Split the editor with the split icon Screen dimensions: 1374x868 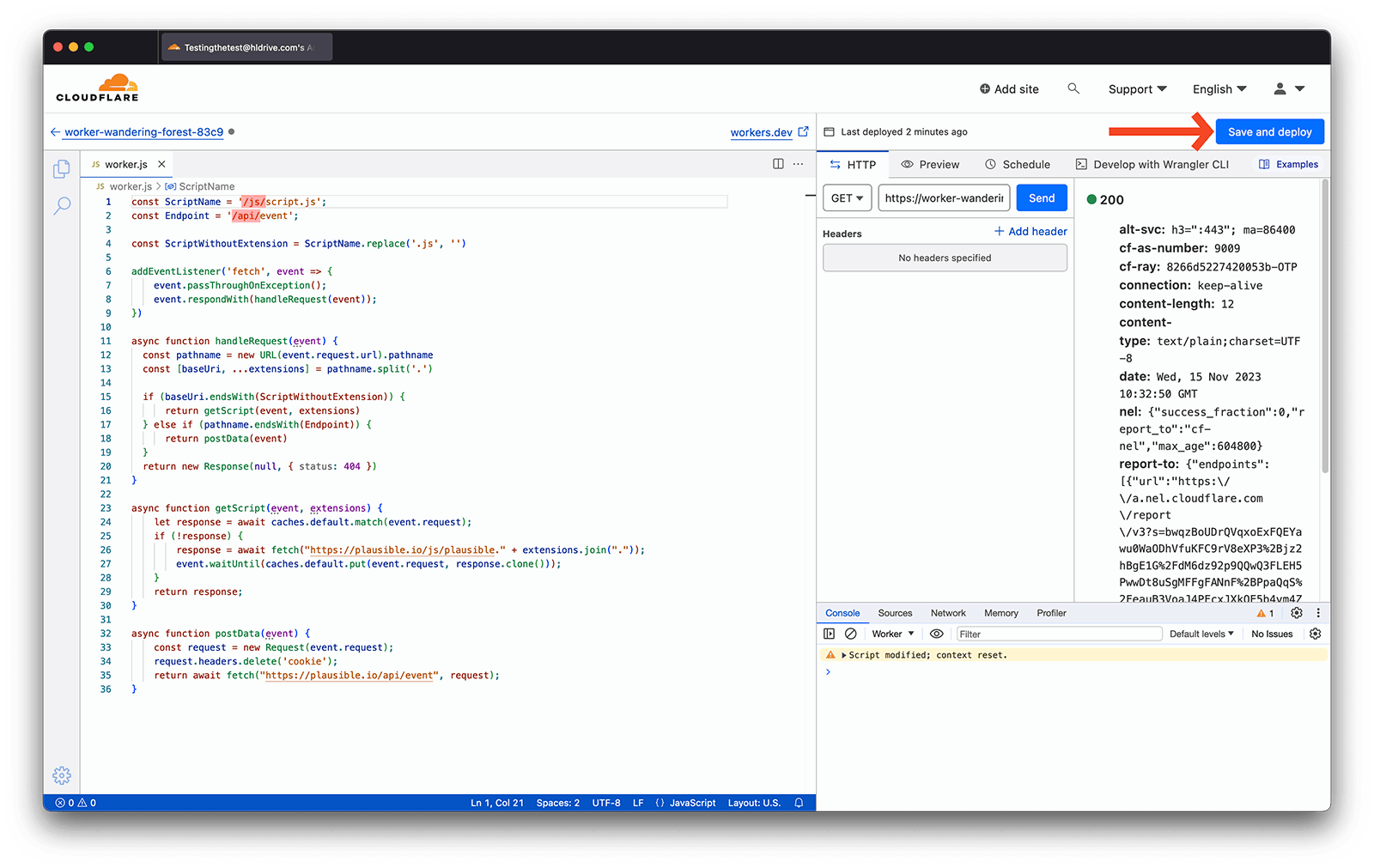pos(778,164)
